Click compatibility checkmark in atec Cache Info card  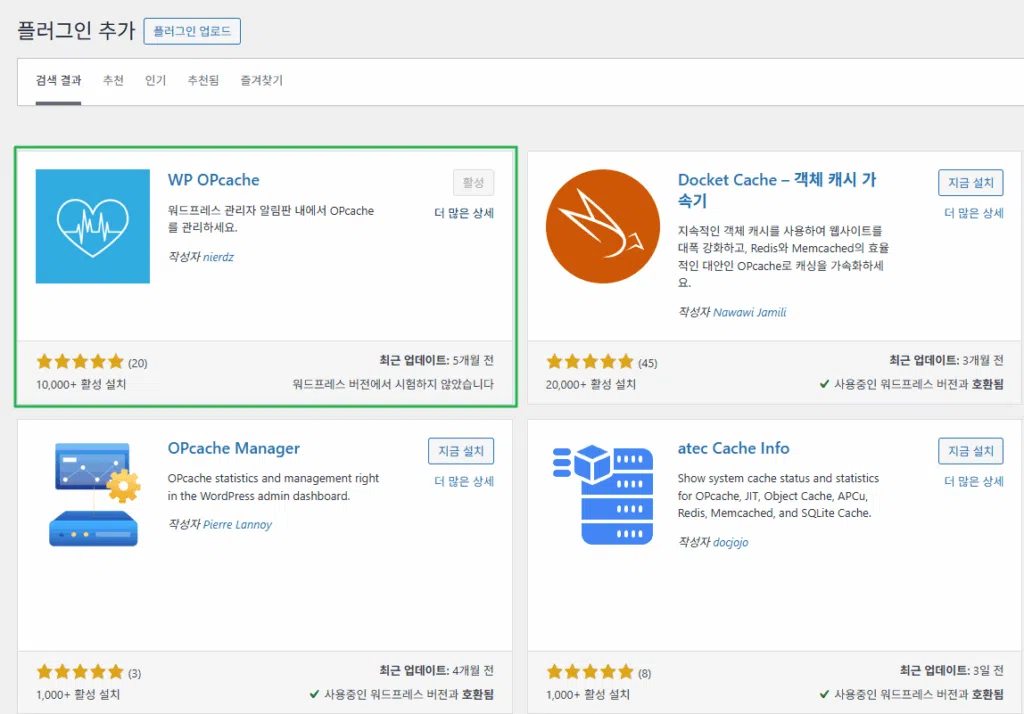(824, 694)
